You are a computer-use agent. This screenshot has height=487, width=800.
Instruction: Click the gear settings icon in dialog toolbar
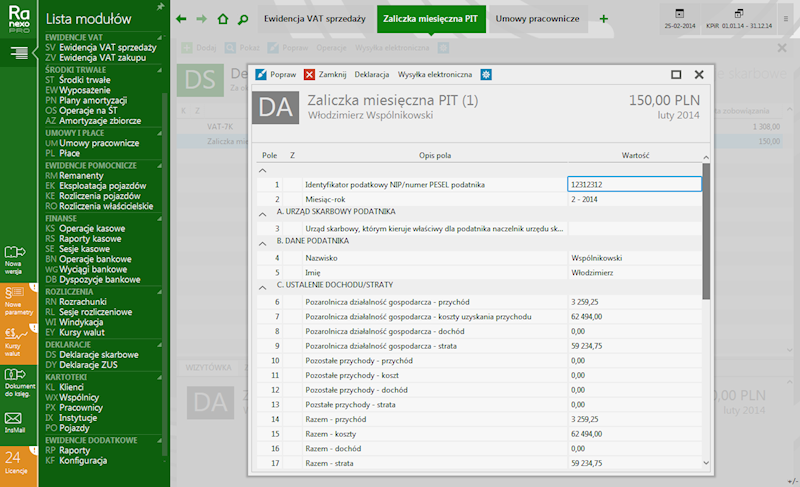pyautogui.click(x=486, y=75)
